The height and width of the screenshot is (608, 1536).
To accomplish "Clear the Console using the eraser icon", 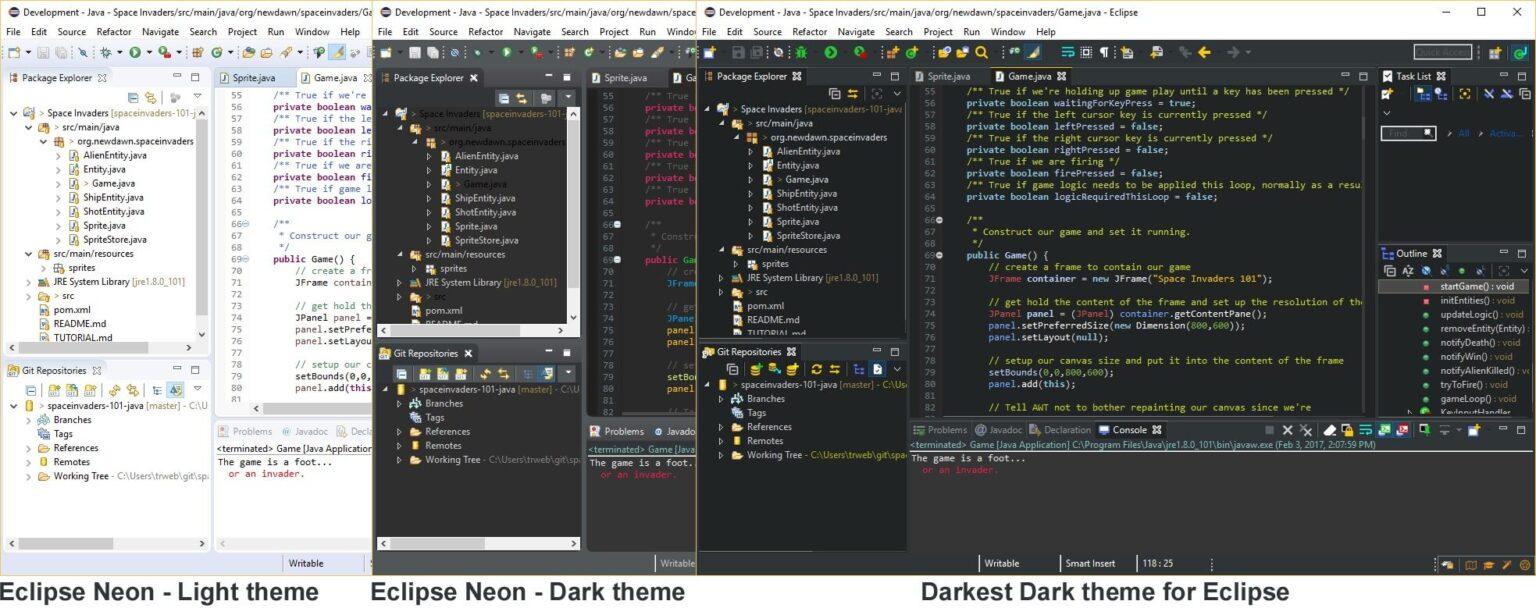I will point(1330,430).
